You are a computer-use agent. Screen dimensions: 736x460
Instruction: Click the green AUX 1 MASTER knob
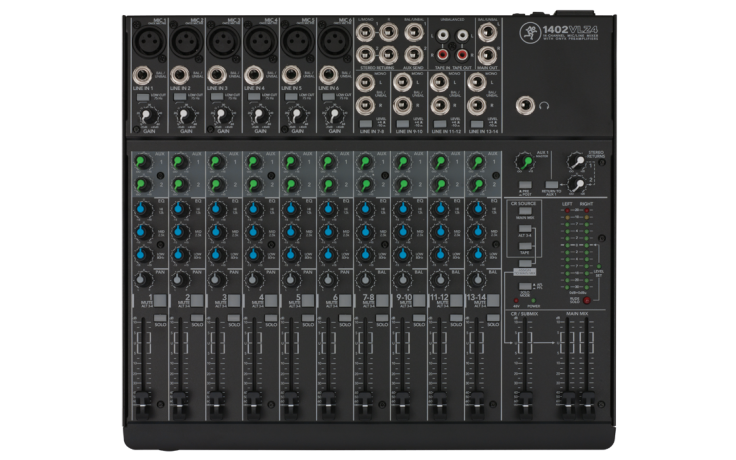[x=525, y=162]
